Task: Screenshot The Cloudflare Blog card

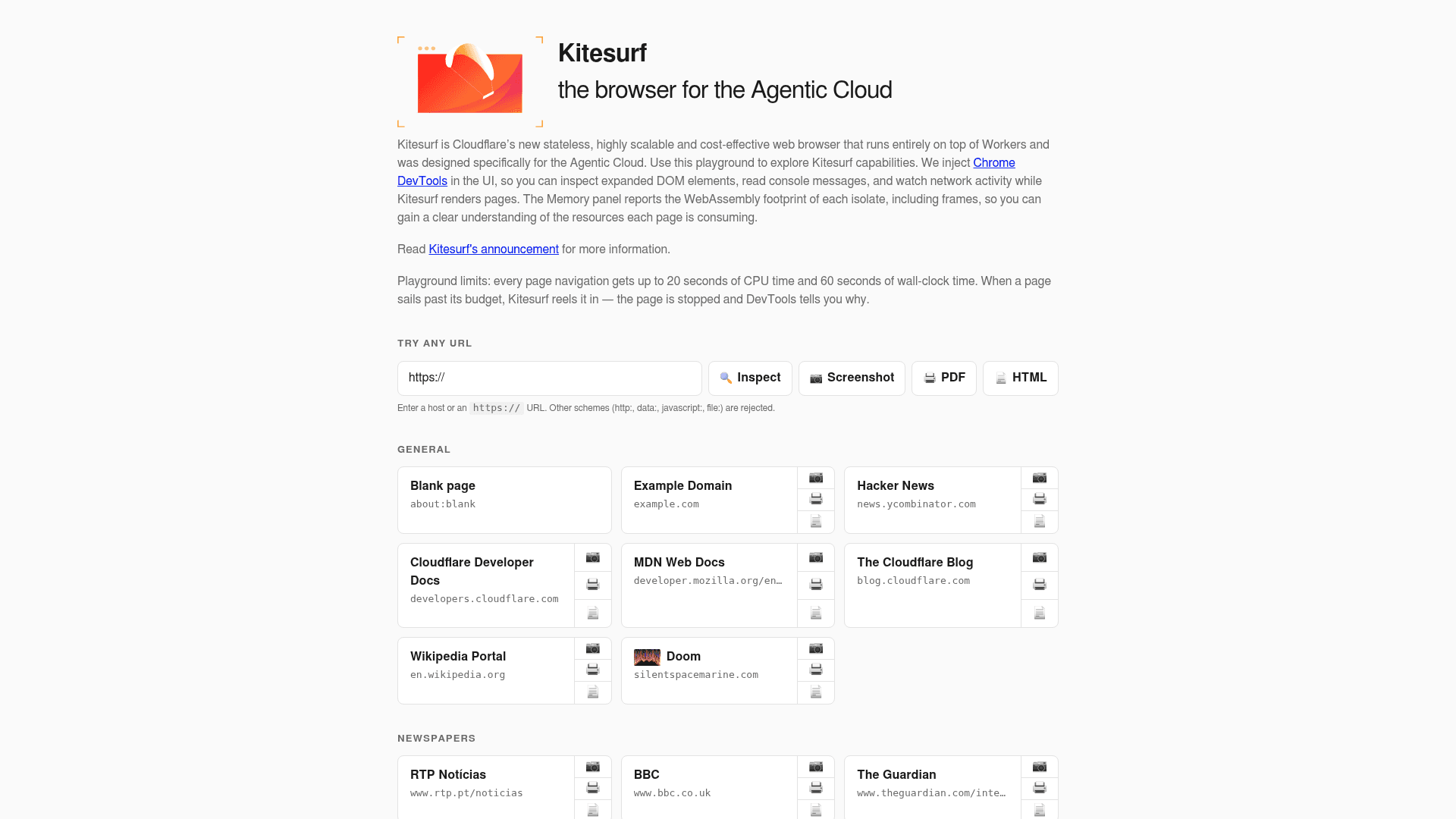Action: point(1040,557)
